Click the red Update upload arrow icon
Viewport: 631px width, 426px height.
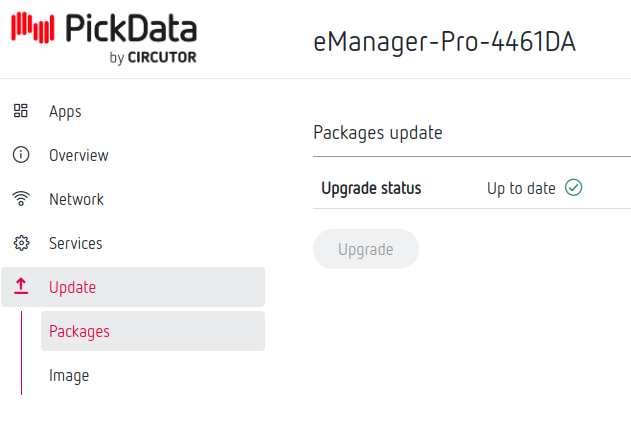coord(21,287)
